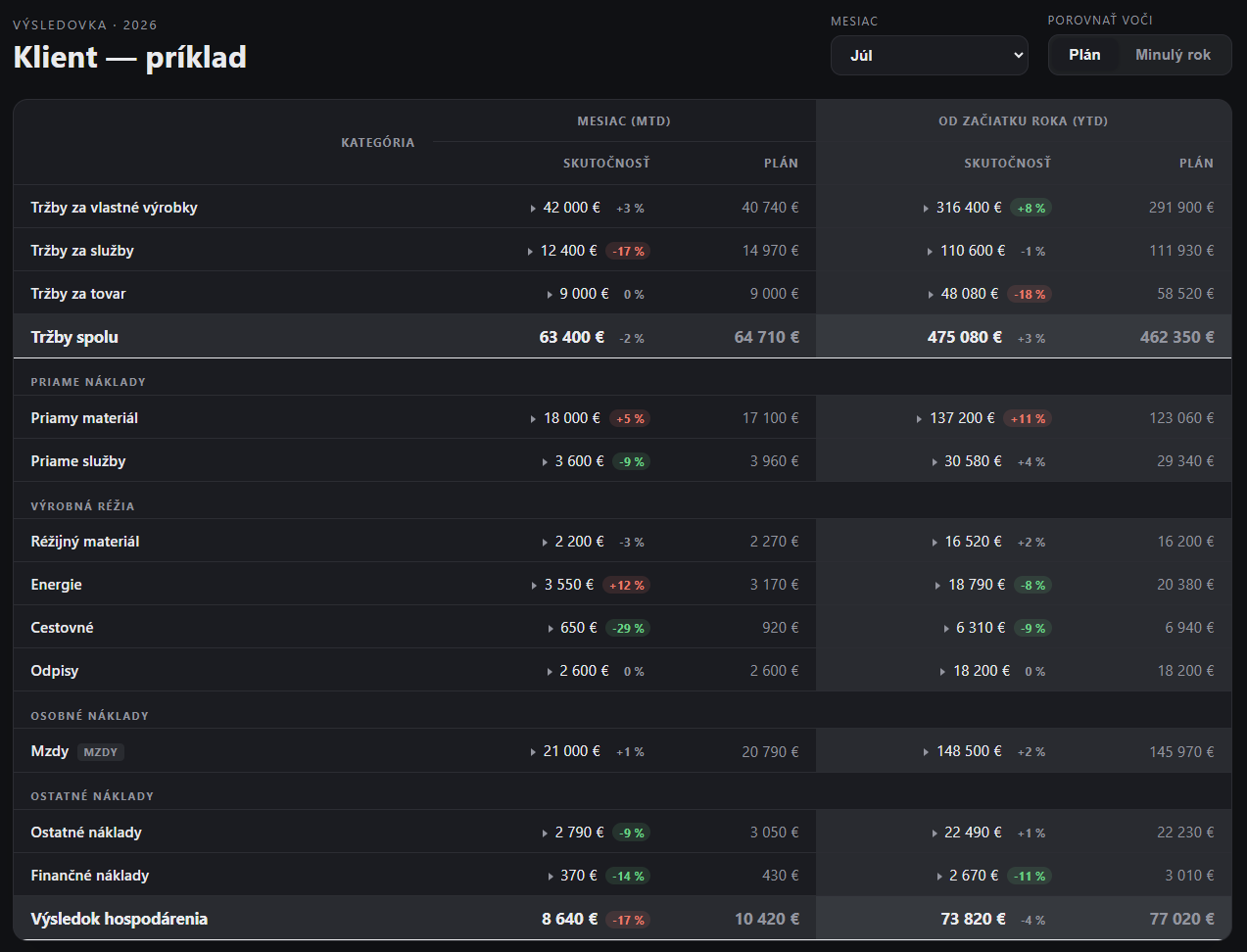
Task: Expand year-to-date 30 580 € for Priame služby
Action: [966, 461]
